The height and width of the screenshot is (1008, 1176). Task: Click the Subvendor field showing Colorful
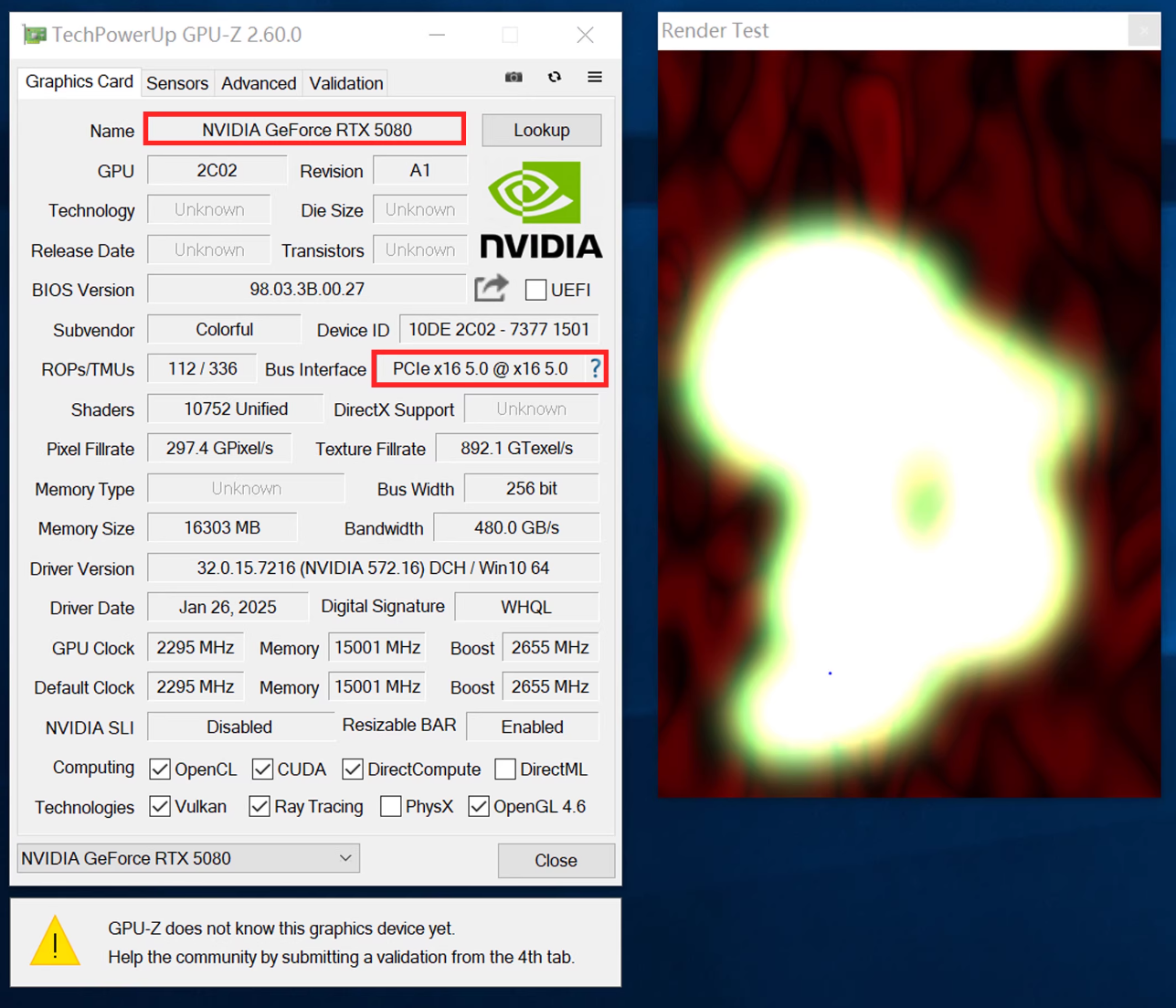click(225, 330)
